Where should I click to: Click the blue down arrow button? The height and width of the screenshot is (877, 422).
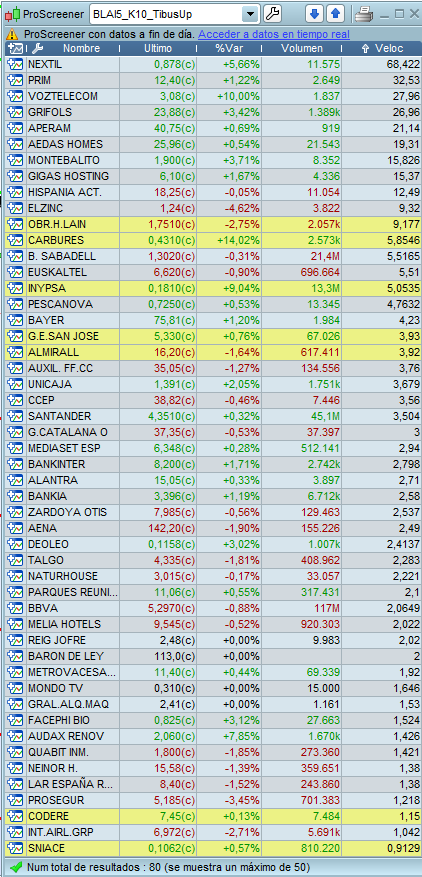click(315, 14)
